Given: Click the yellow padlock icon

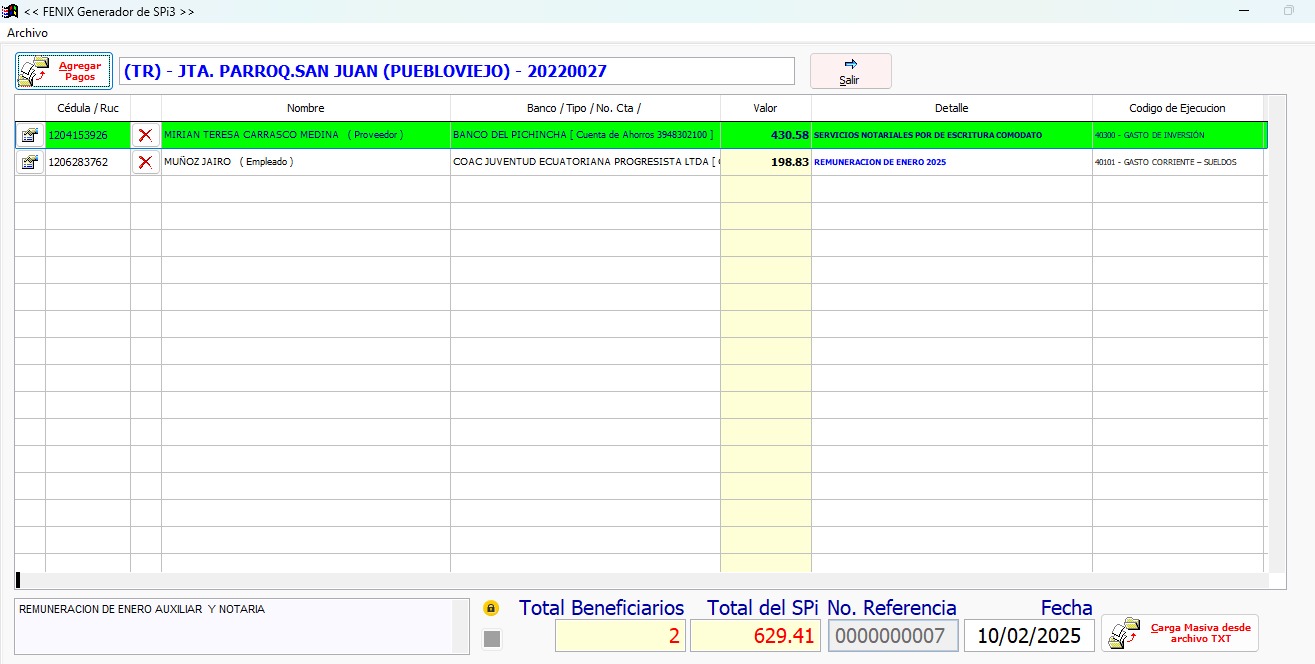Looking at the screenshot, I should click(491, 608).
